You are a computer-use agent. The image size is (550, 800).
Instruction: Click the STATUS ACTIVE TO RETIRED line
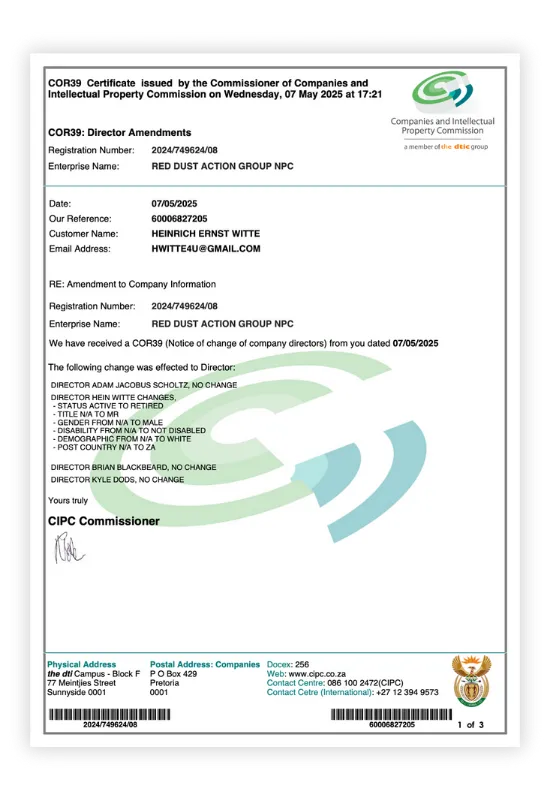pos(108,406)
